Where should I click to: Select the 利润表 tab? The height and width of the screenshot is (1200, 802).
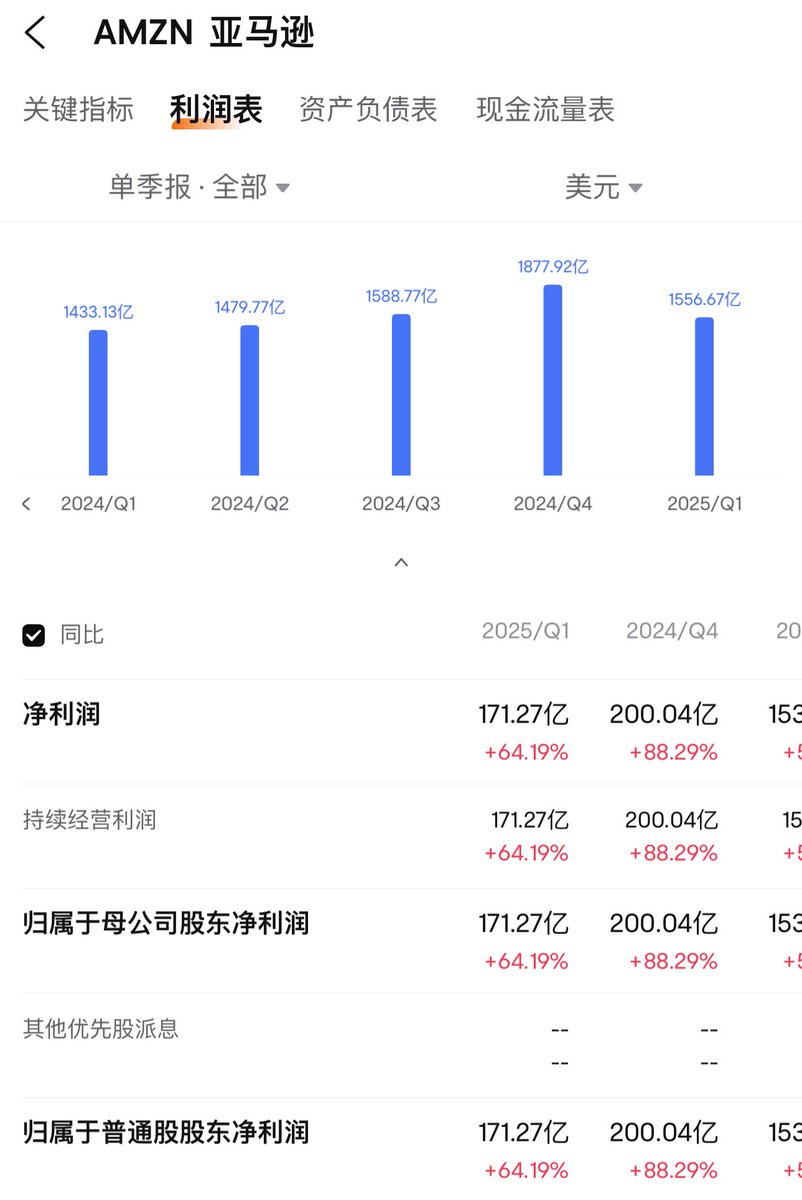[216, 109]
